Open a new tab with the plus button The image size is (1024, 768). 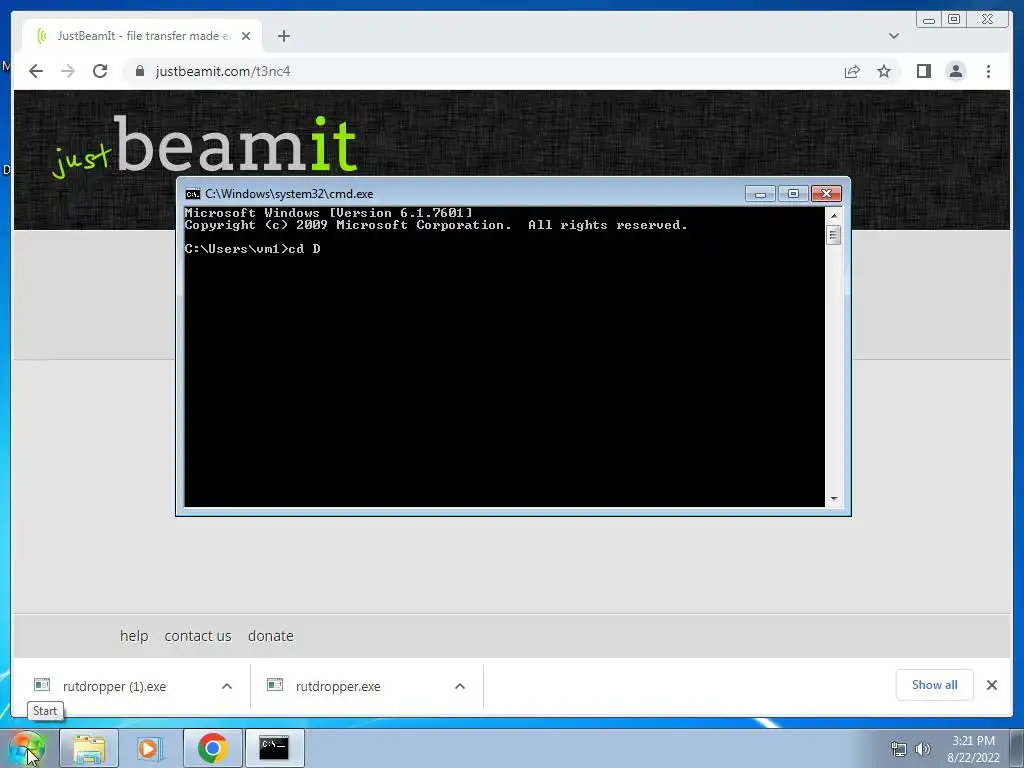pos(283,36)
